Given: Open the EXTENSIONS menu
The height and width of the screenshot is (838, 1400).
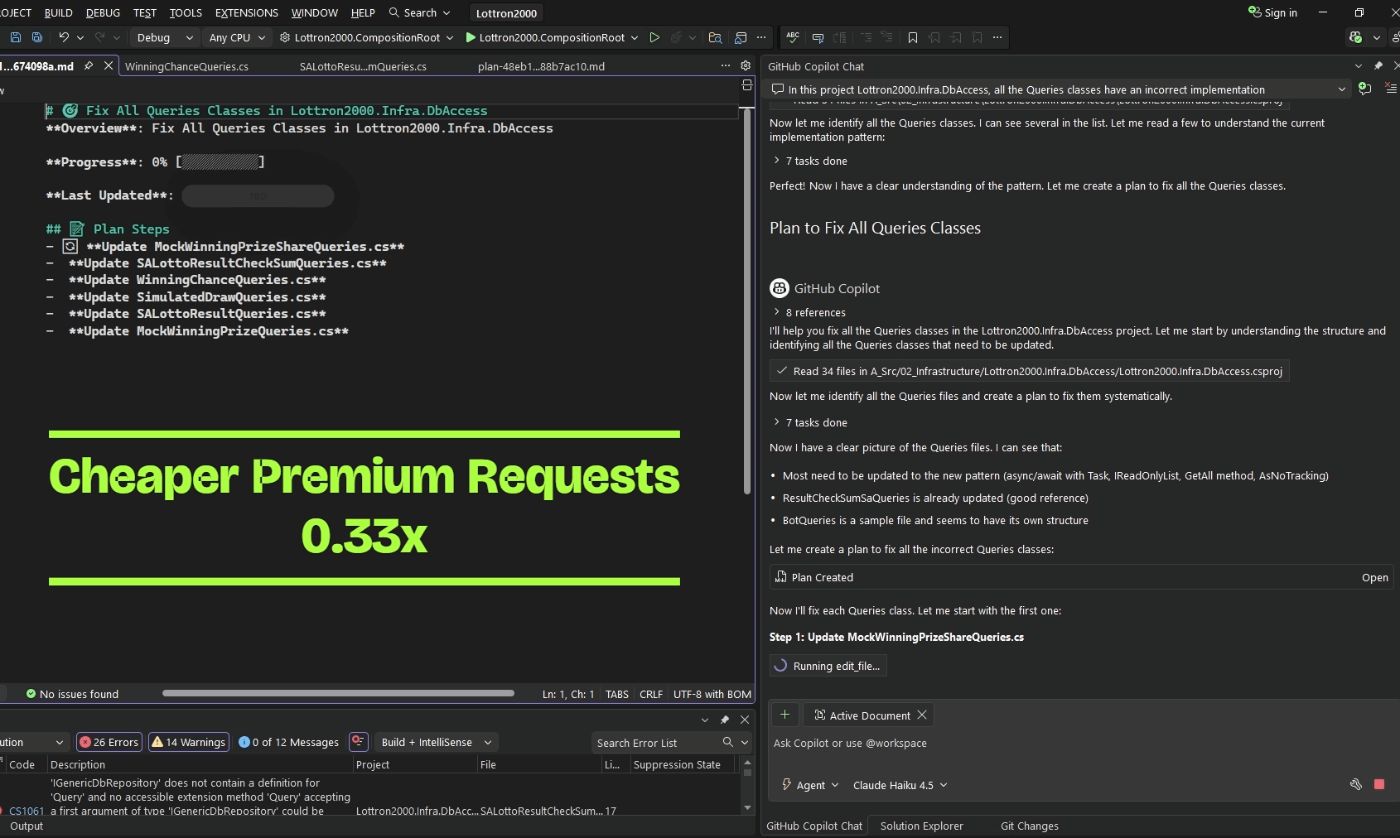Looking at the screenshot, I should (x=246, y=12).
